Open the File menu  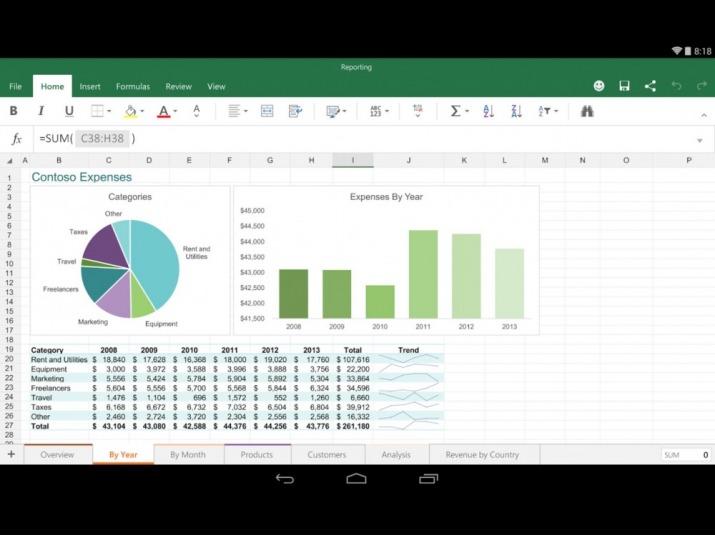coord(15,86)
